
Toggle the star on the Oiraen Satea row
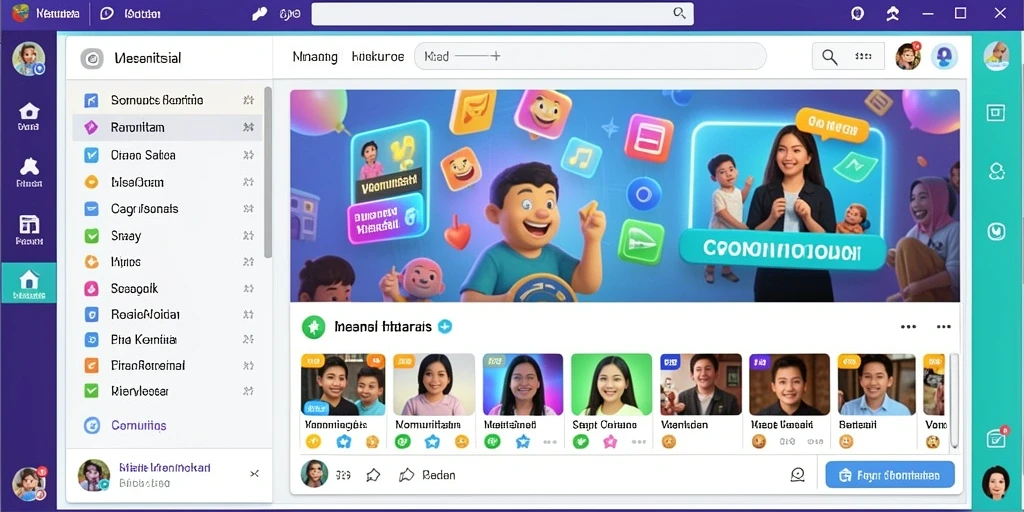pos(248,155)
